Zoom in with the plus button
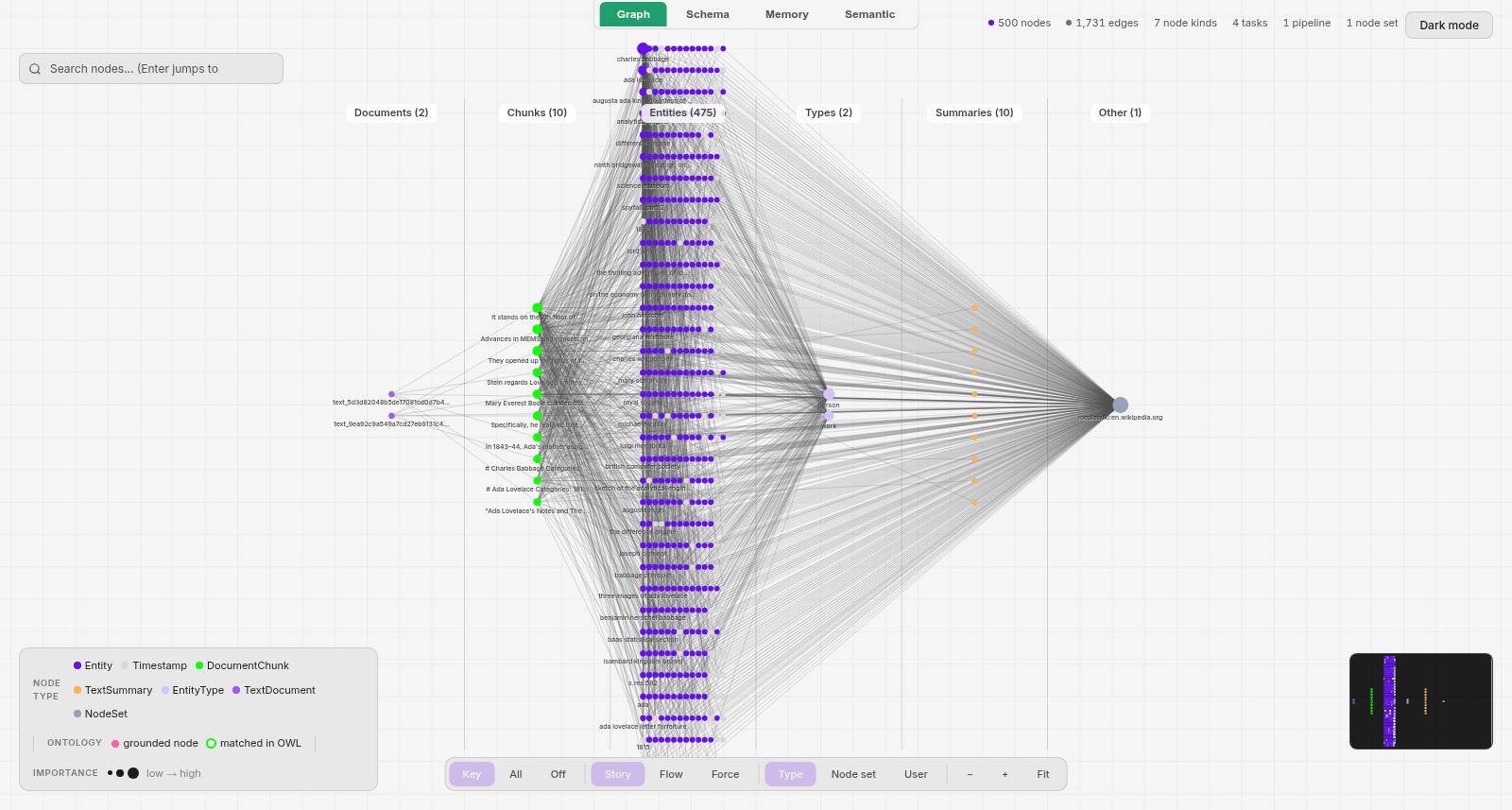The image size is (1512, 810). (1005, 774)
